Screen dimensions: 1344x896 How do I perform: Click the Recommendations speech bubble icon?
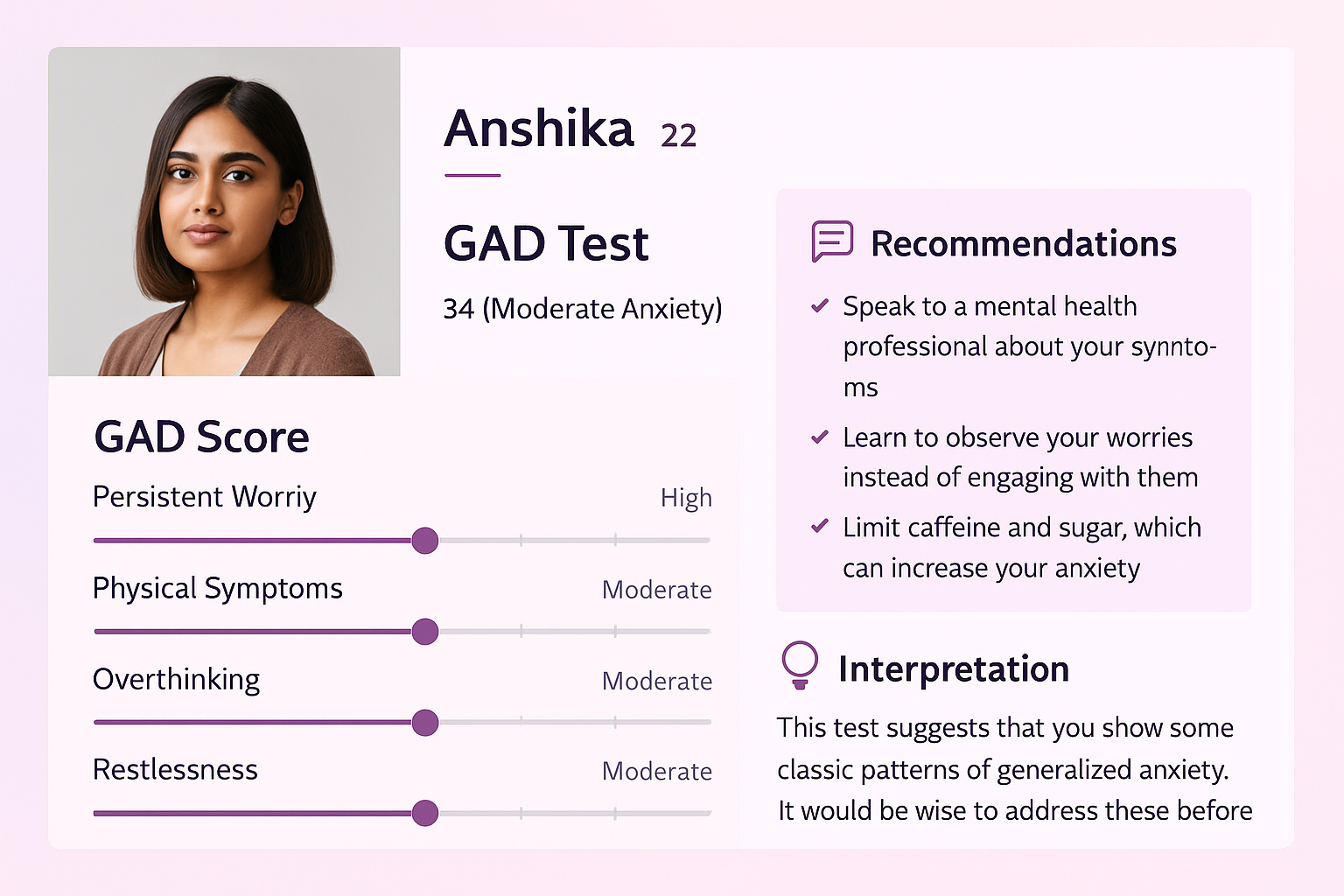pos(831,241)
